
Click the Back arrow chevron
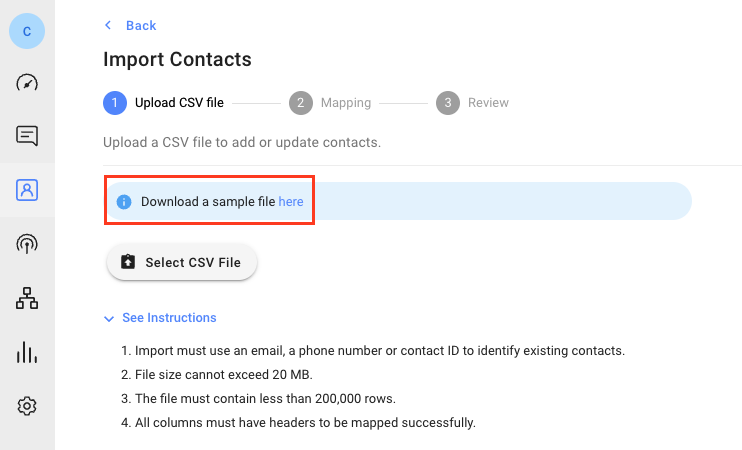[x=109, y=26]
